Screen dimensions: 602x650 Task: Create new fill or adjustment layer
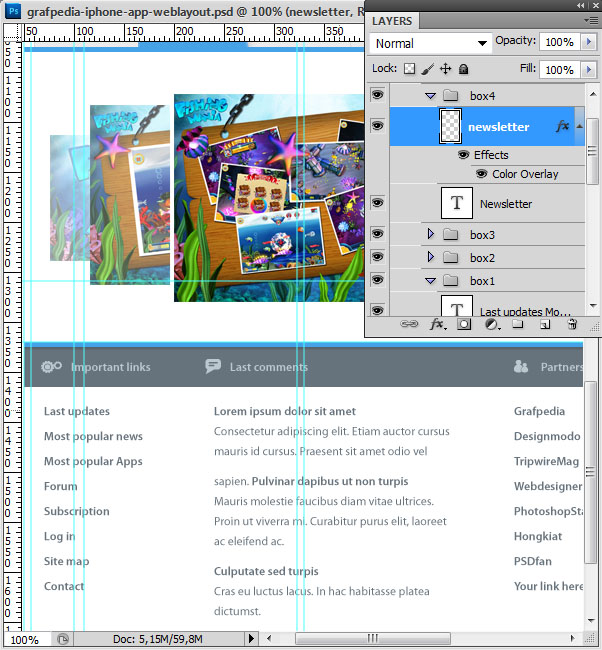[492, 324]
